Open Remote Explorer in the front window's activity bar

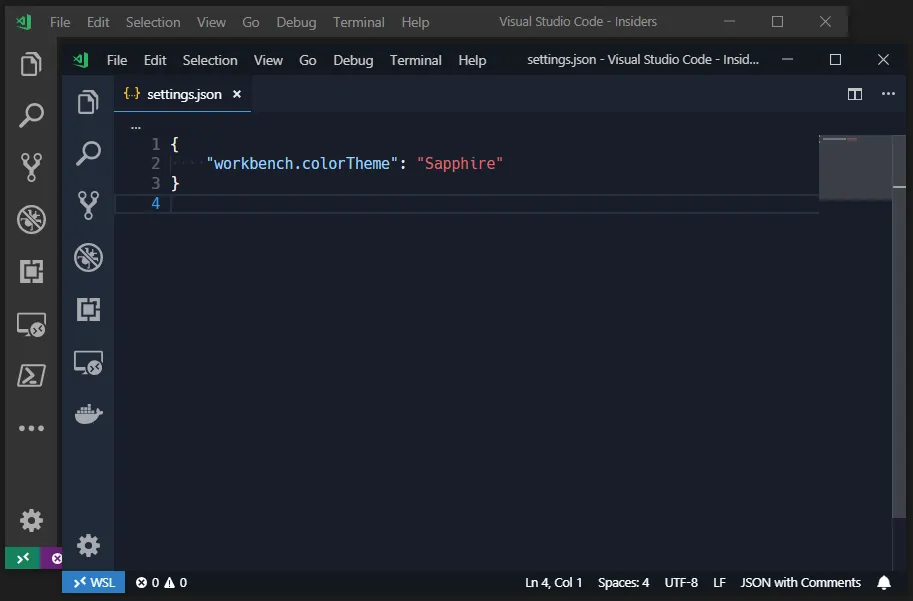click(88, 362)
